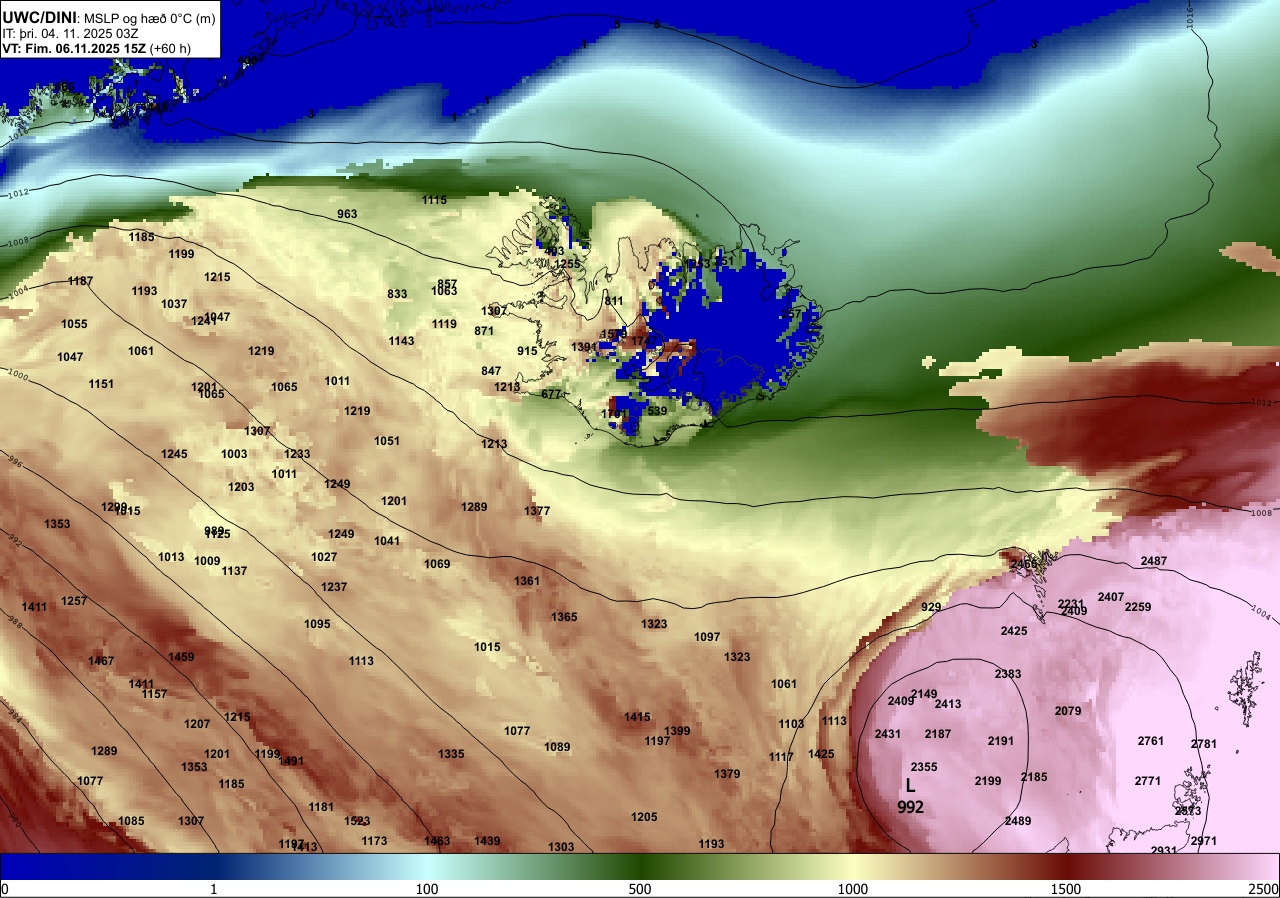Click the dark green section of the color scale
The width and height of the screenshot is (1280, 898).
pos(640,867)
